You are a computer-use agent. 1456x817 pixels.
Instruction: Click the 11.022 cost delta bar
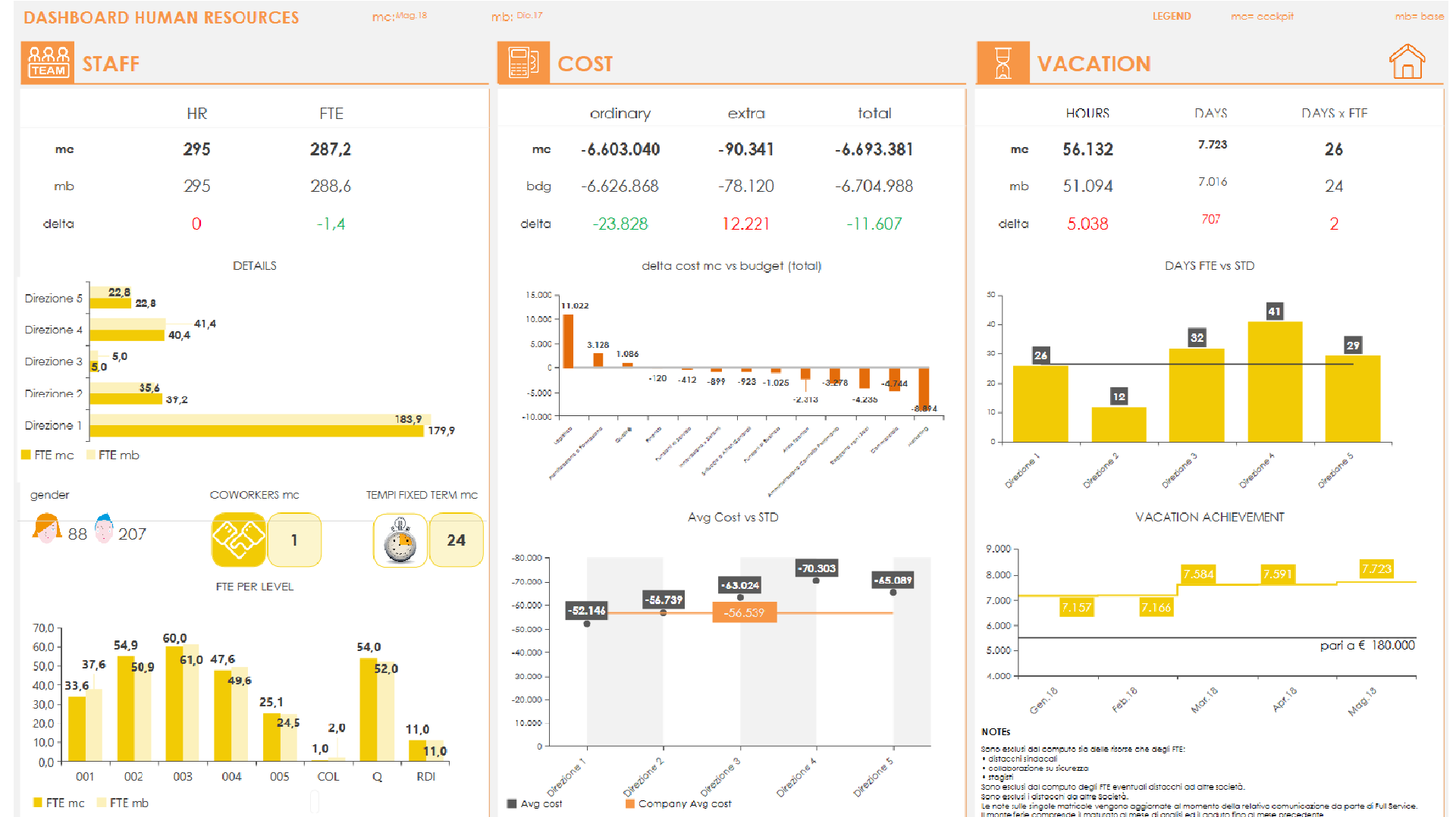point(568,341)
